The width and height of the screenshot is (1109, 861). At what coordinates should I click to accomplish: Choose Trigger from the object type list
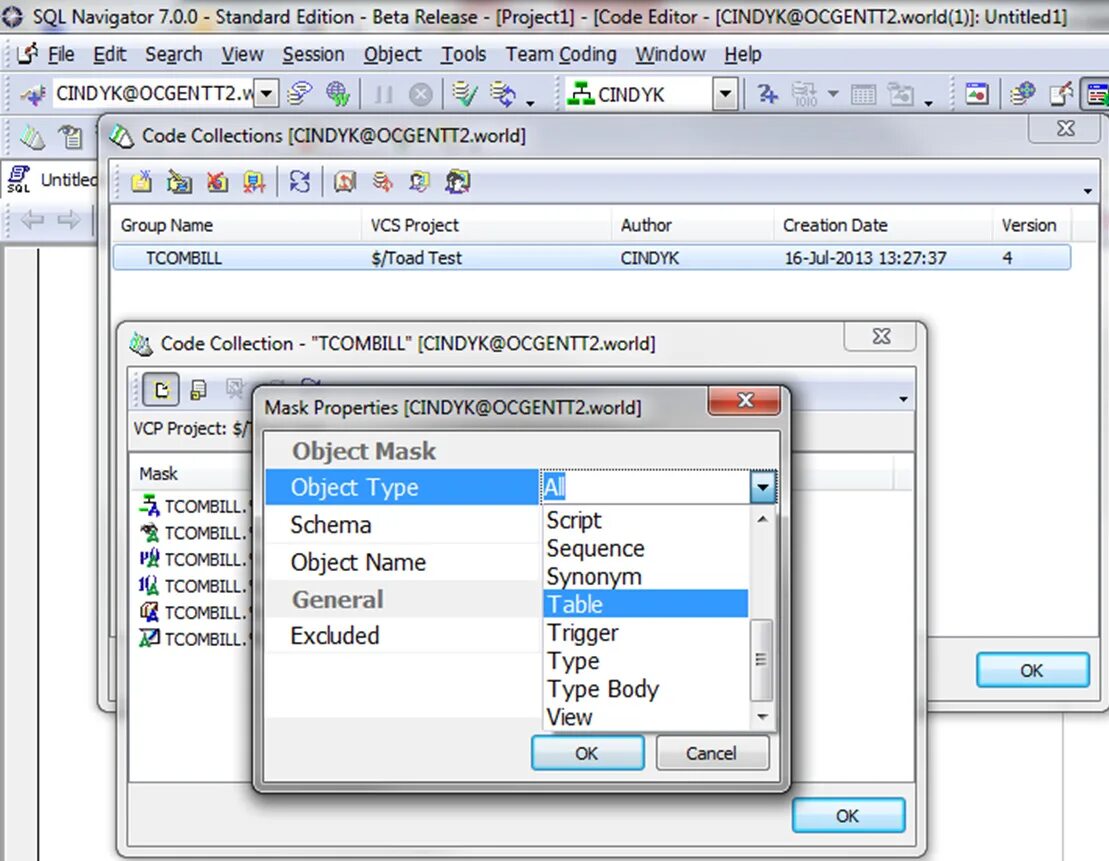(646, 632)
